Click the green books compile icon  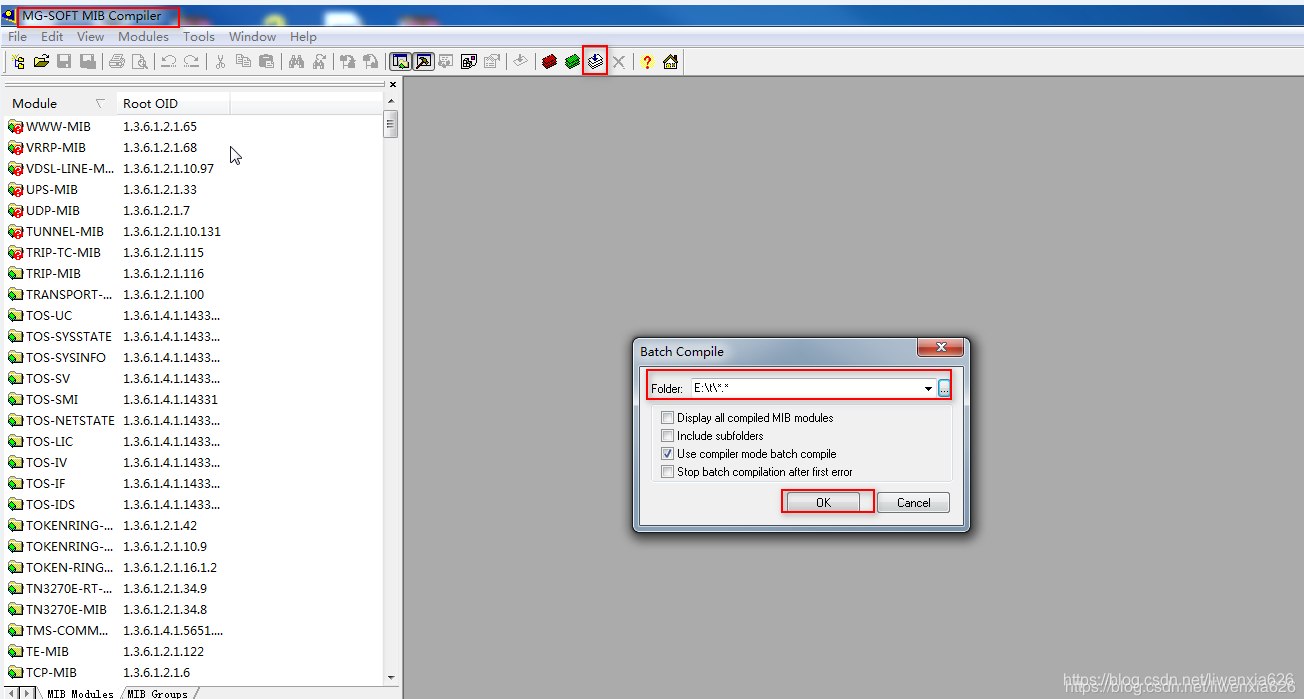click(x=572, y=62)
